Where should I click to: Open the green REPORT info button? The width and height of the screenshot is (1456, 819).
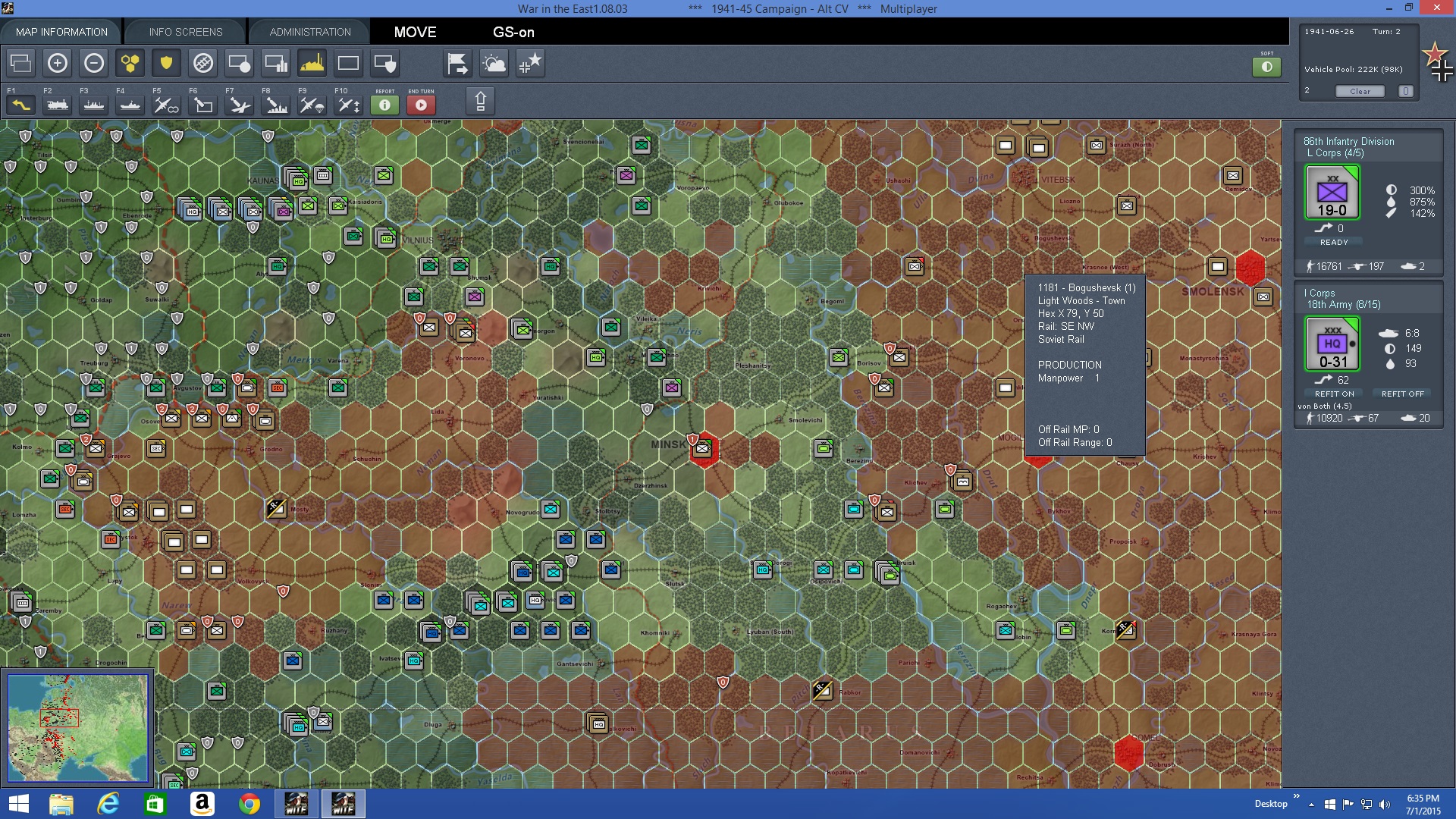pos(384,105)
